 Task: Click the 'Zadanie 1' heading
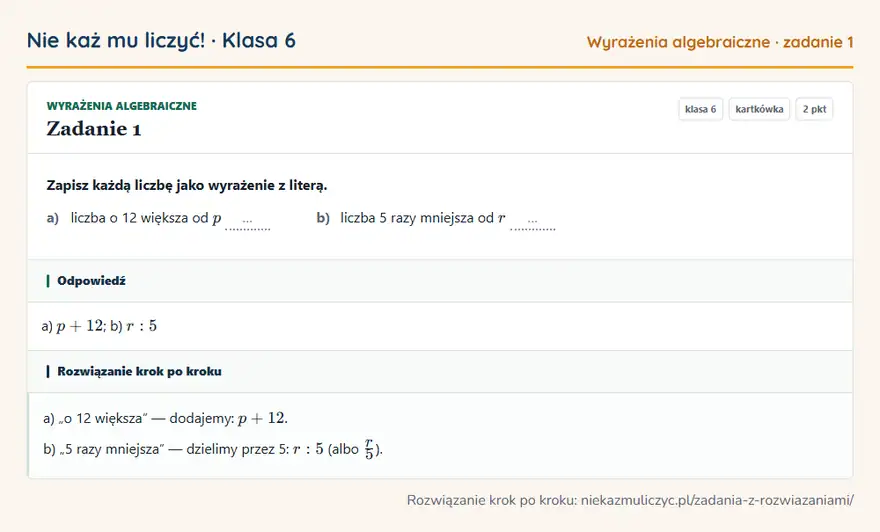[x=94, y=129]
